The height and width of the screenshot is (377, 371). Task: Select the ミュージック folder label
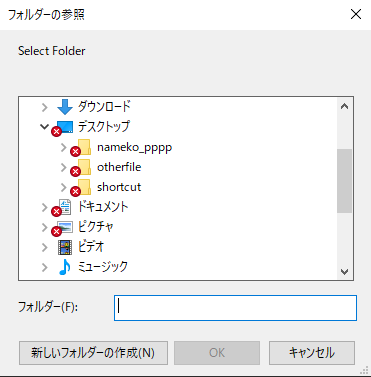point(103,267)
